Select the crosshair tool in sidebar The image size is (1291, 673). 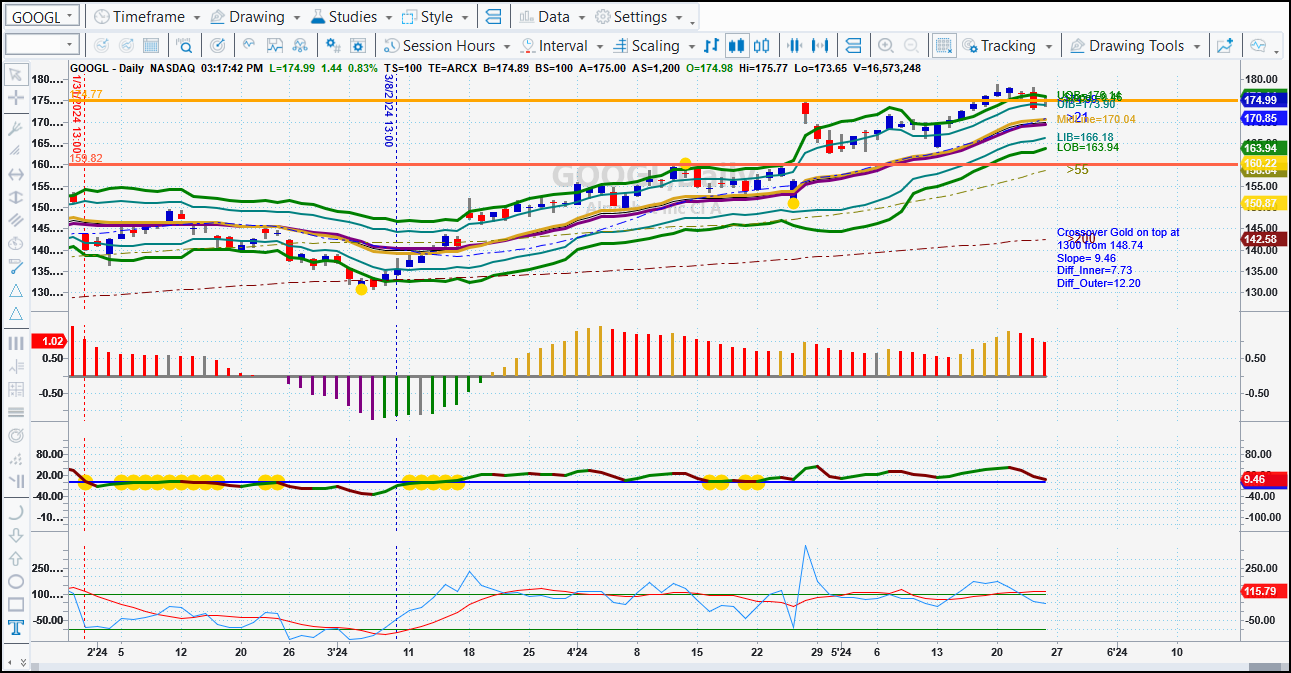point(15,98)
